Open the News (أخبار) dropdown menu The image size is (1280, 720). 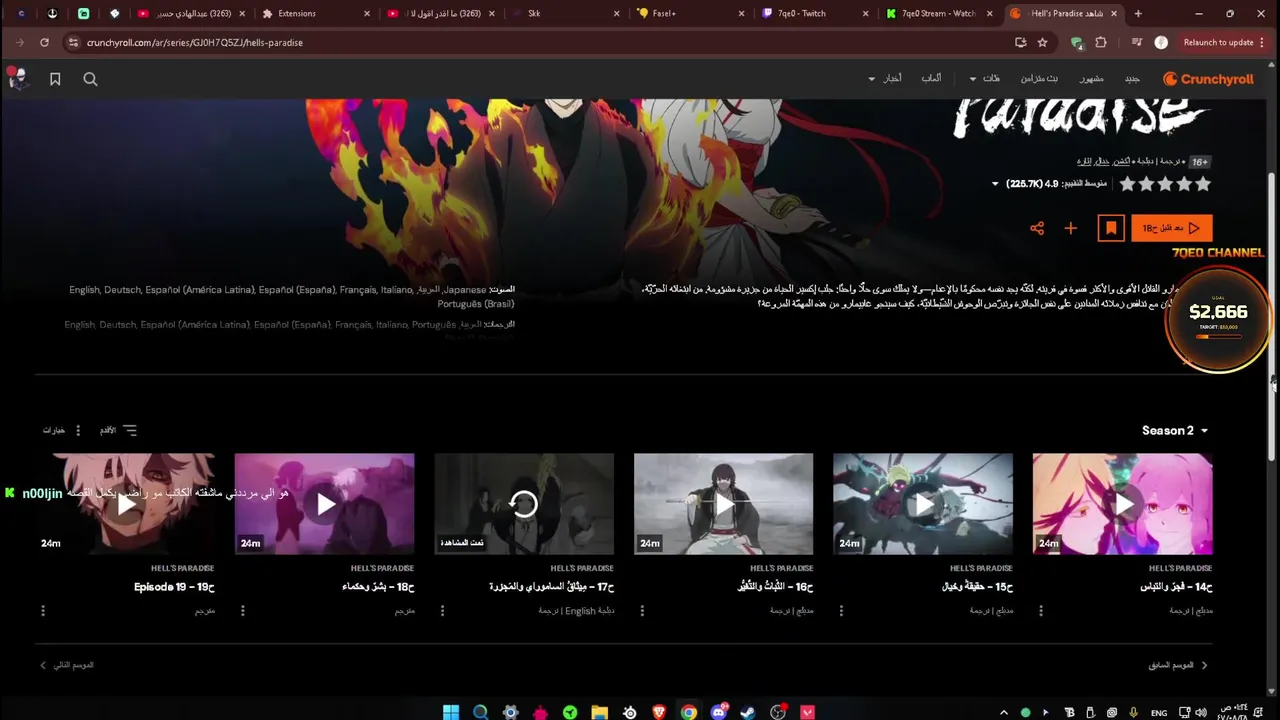pos(885,79)
